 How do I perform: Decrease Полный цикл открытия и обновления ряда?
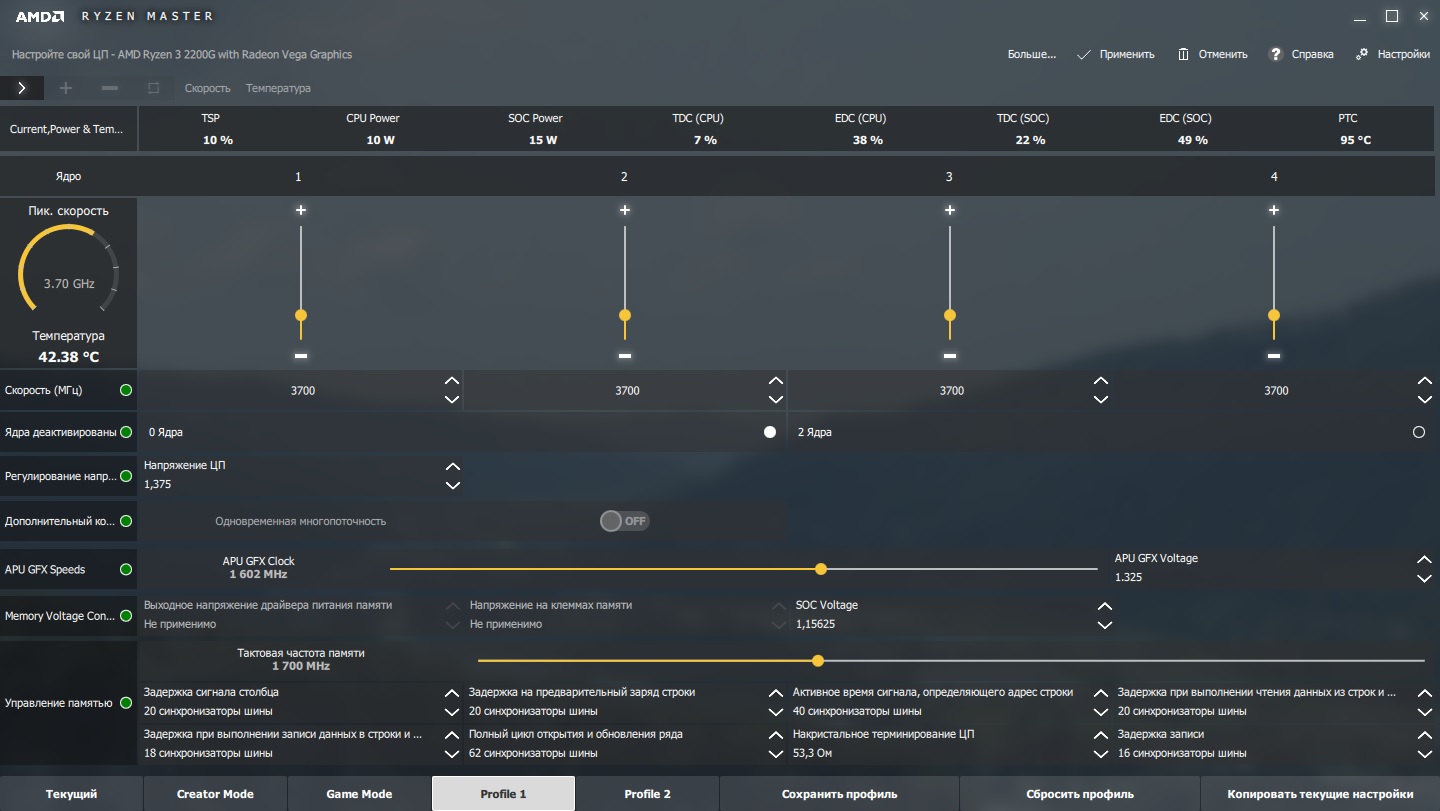click(776, 754)
